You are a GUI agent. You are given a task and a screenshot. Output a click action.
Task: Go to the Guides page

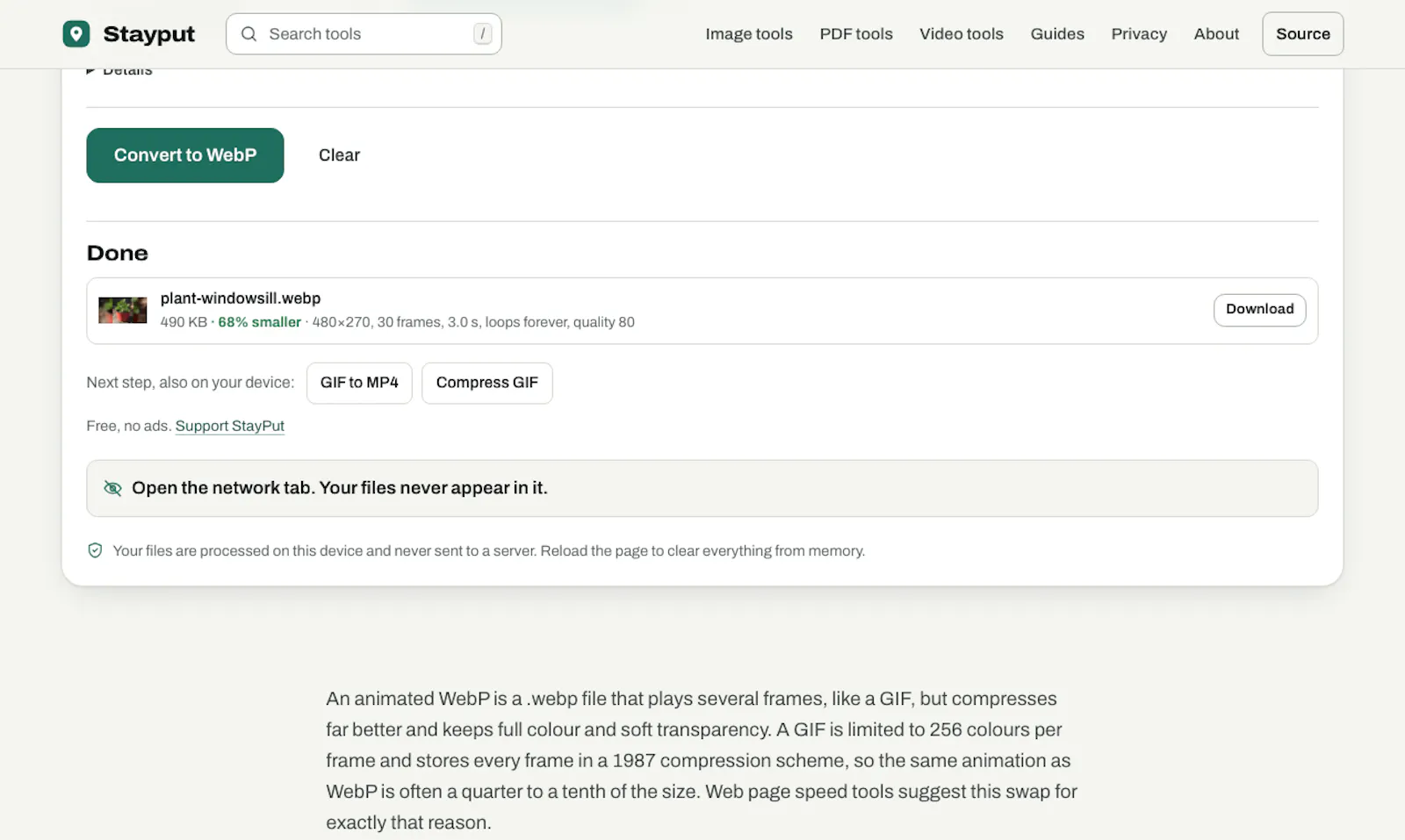[x=1057, y=34]
